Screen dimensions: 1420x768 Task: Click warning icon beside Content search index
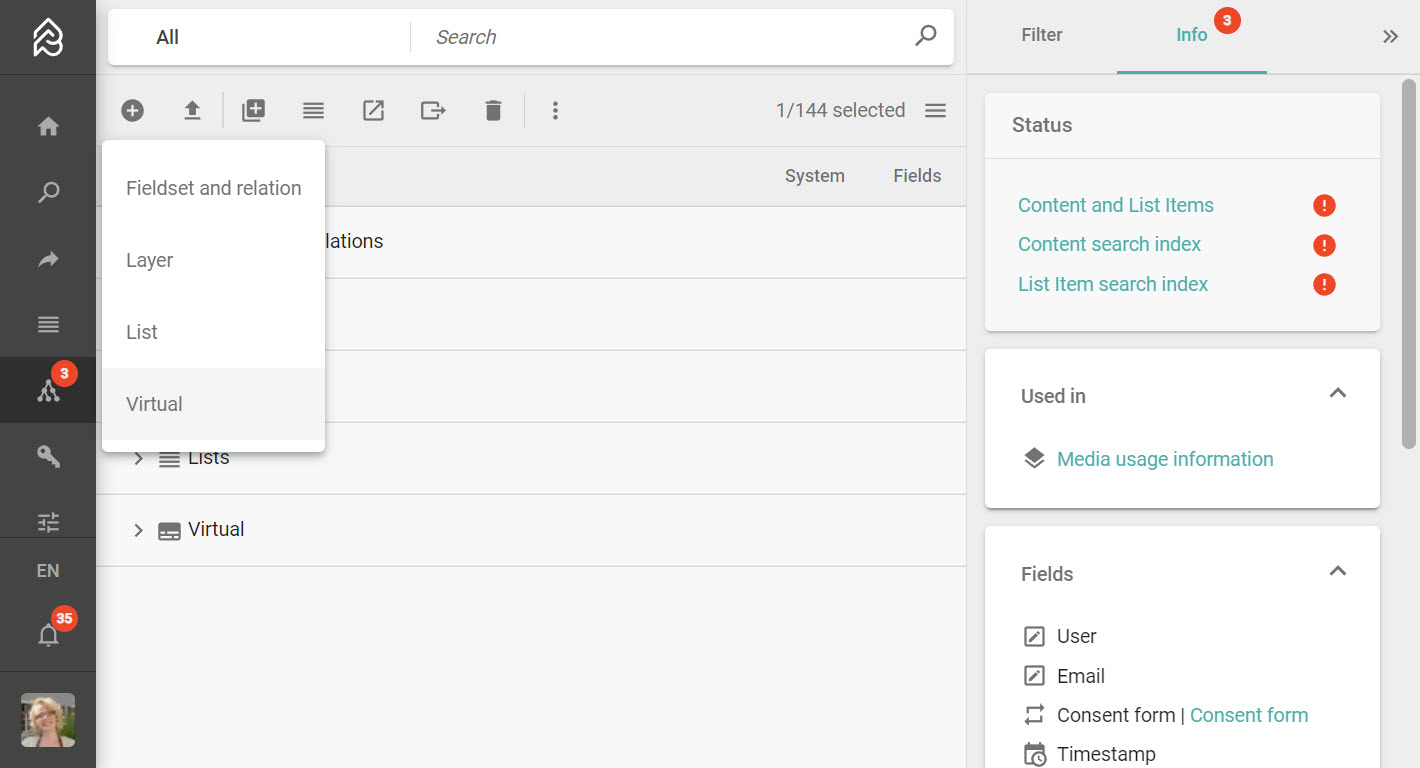coord(1324,245)
